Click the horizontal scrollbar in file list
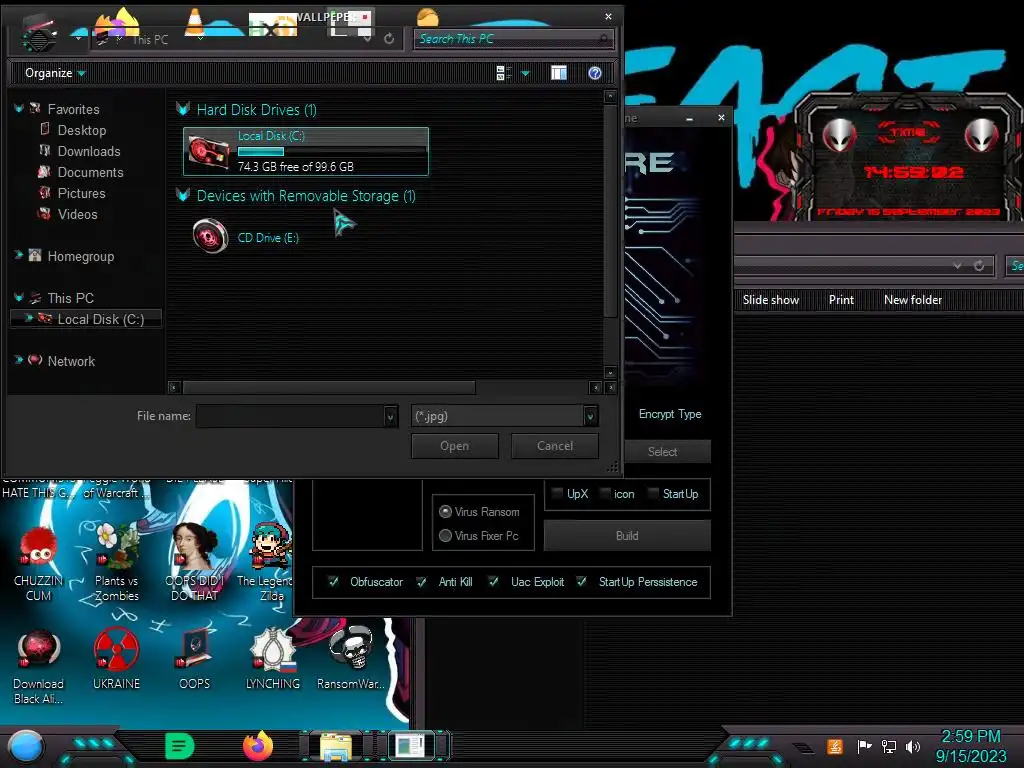 (329, 388)
